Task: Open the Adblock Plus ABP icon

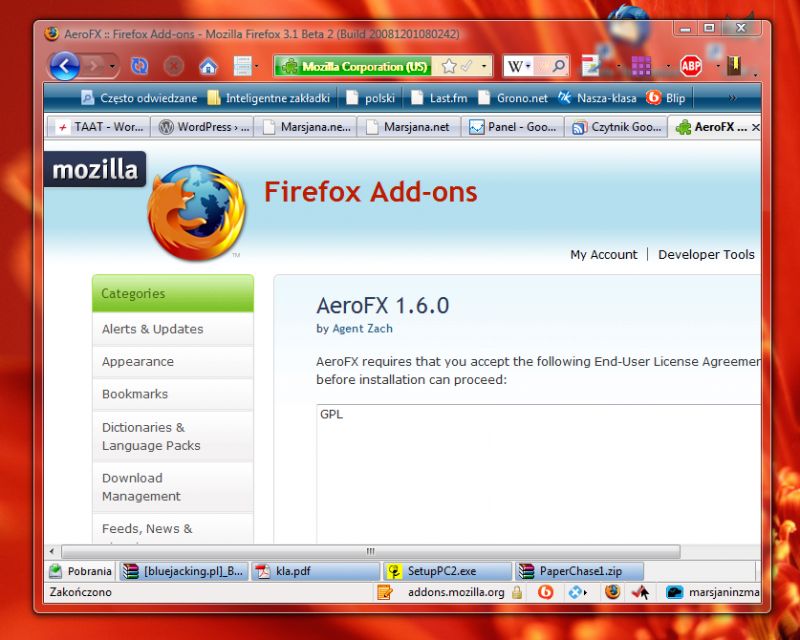Action: (691, 66)
